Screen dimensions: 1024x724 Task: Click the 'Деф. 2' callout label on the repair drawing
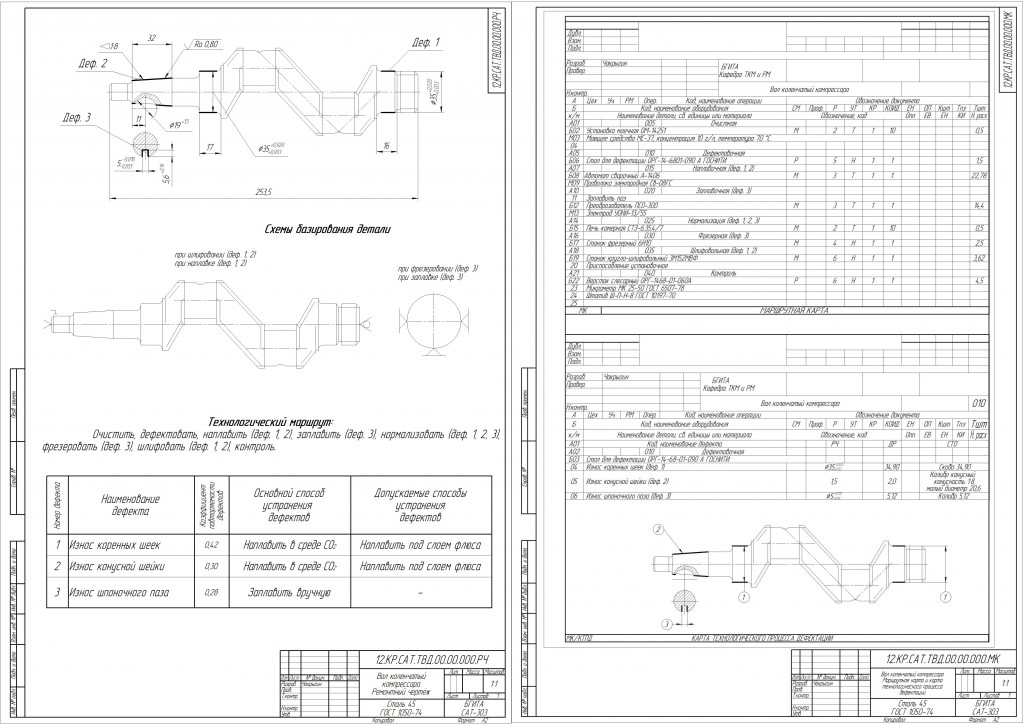[93, 64]
